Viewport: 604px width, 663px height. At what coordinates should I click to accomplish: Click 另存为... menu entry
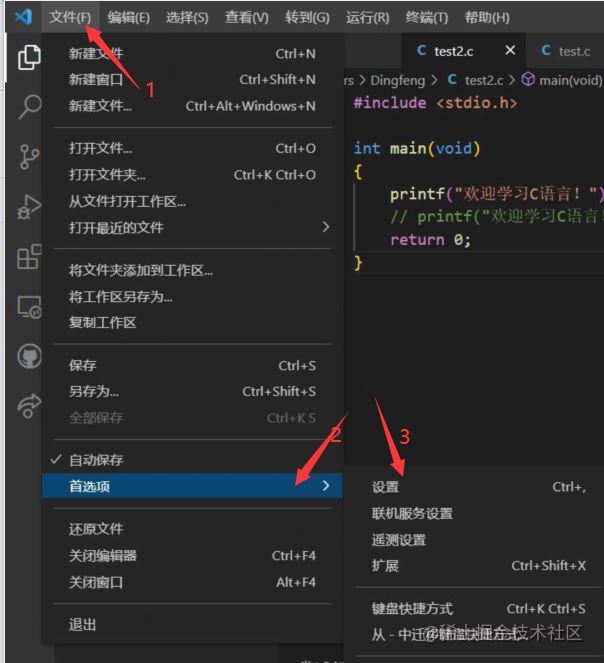pyautogui.click(x=192, y=392)
